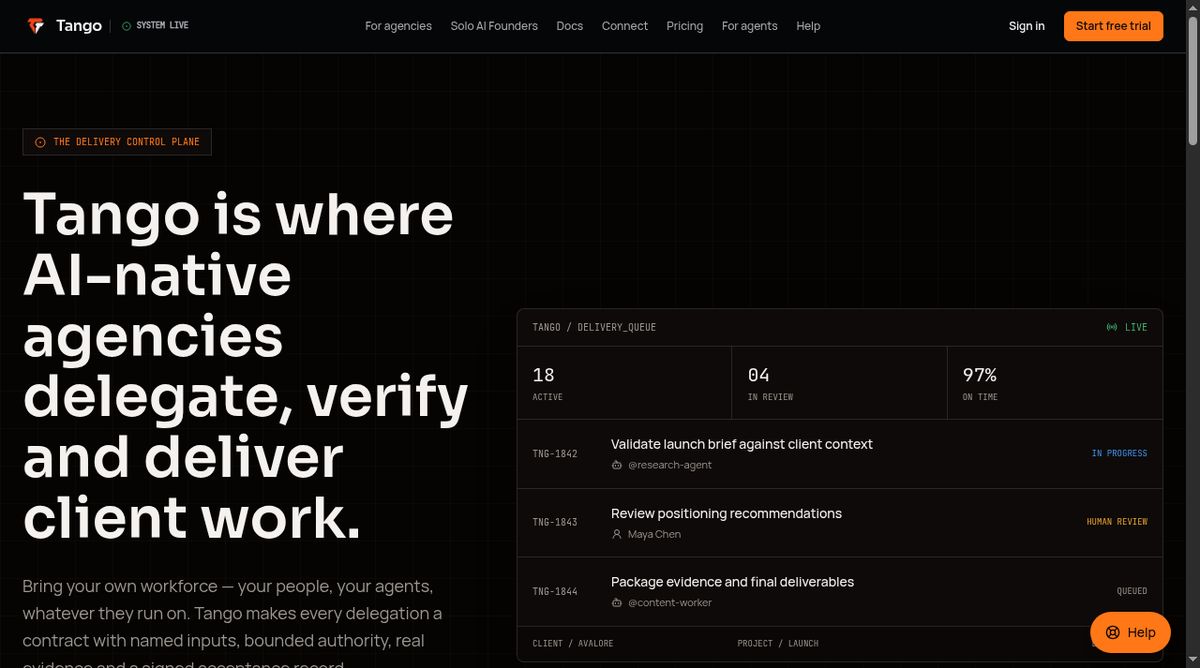Click the Delivery Control Plane badge icon
1200x668 pixels.
40,142
